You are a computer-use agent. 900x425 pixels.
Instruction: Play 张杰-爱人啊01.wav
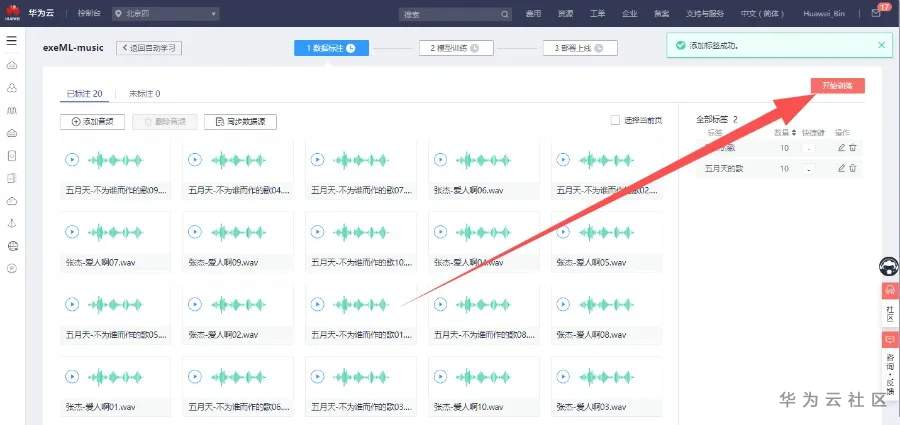click(x=72, y=377)
